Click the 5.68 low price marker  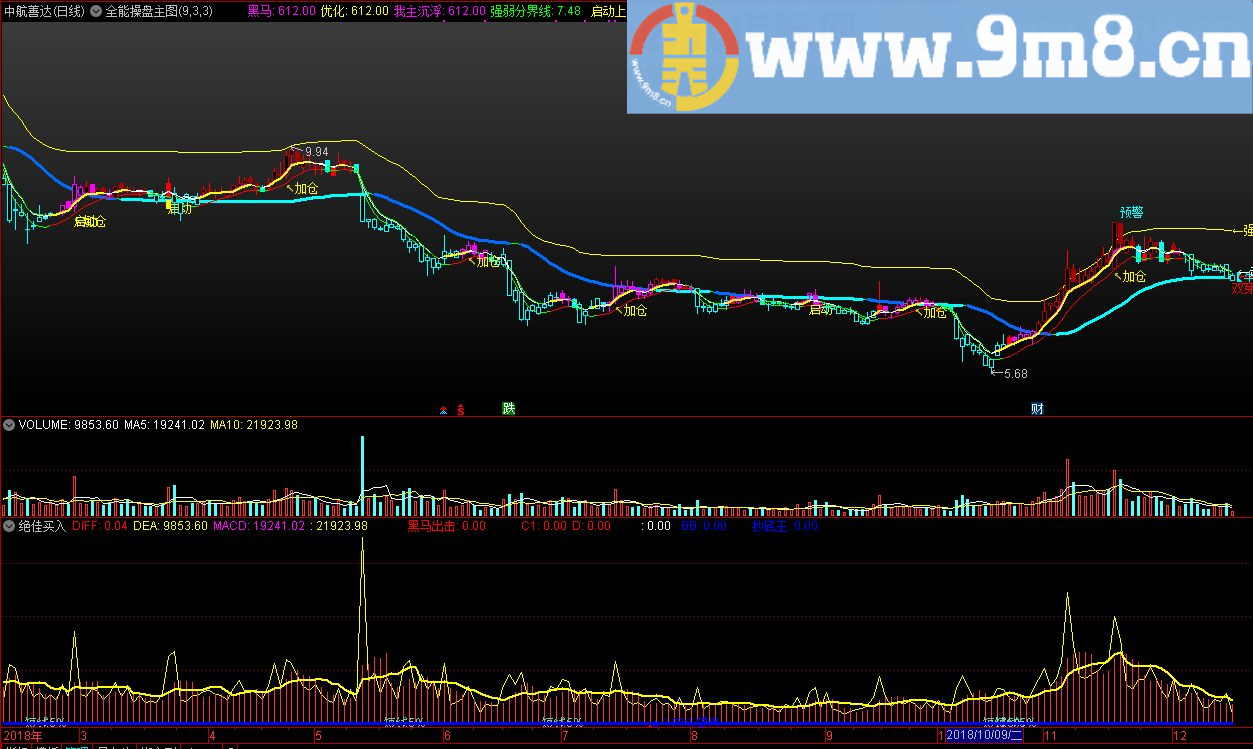pyautogui.click(x=1014, y=373)
